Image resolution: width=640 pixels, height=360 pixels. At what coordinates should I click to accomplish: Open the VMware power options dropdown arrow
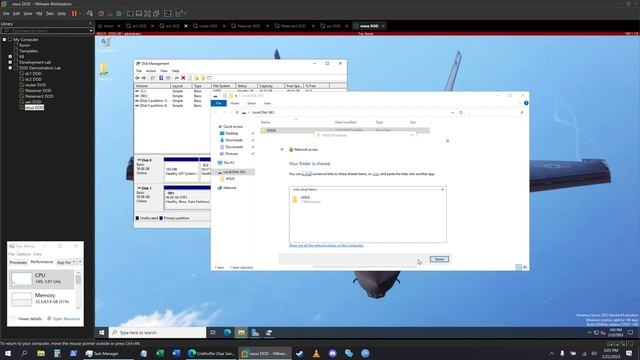pos(80,13)
